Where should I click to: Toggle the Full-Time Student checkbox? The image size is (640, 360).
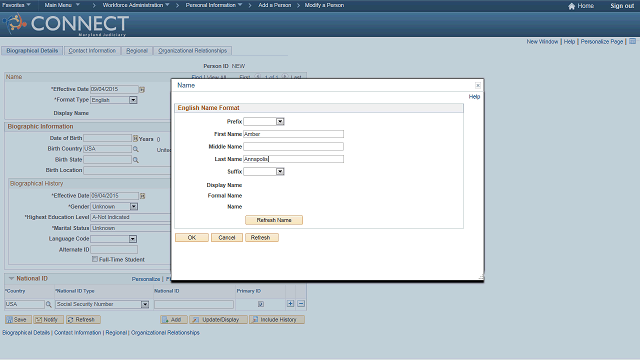95,259
